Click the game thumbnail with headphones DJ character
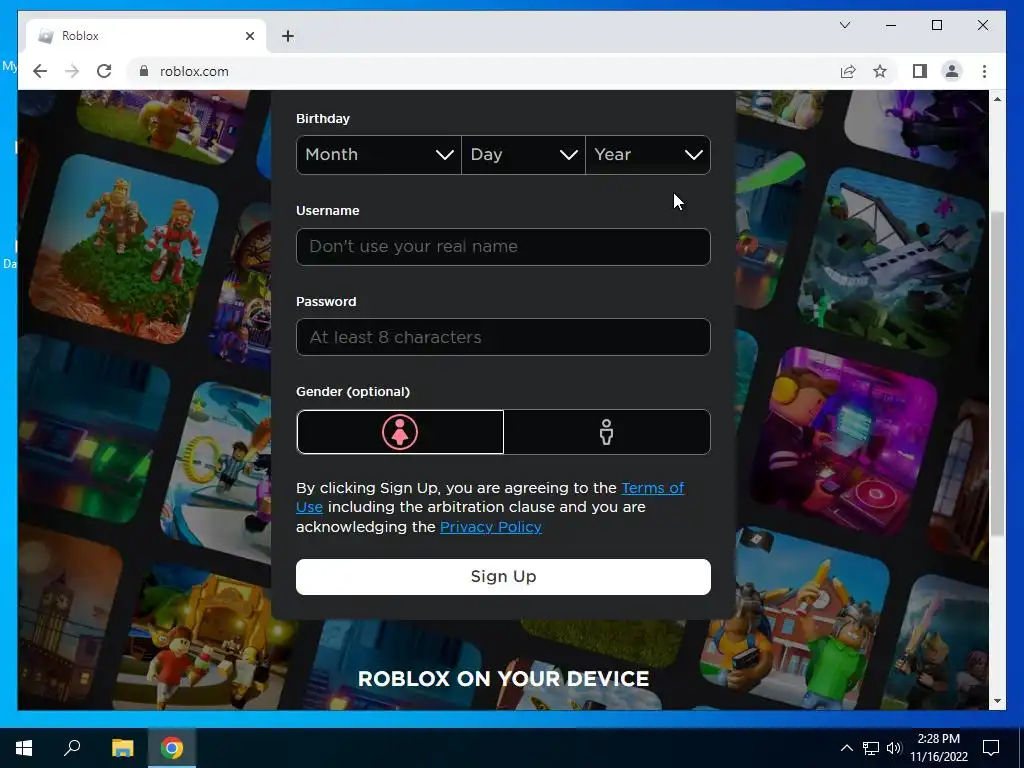Screen dimensions: 1024x768 click(844, 441)
